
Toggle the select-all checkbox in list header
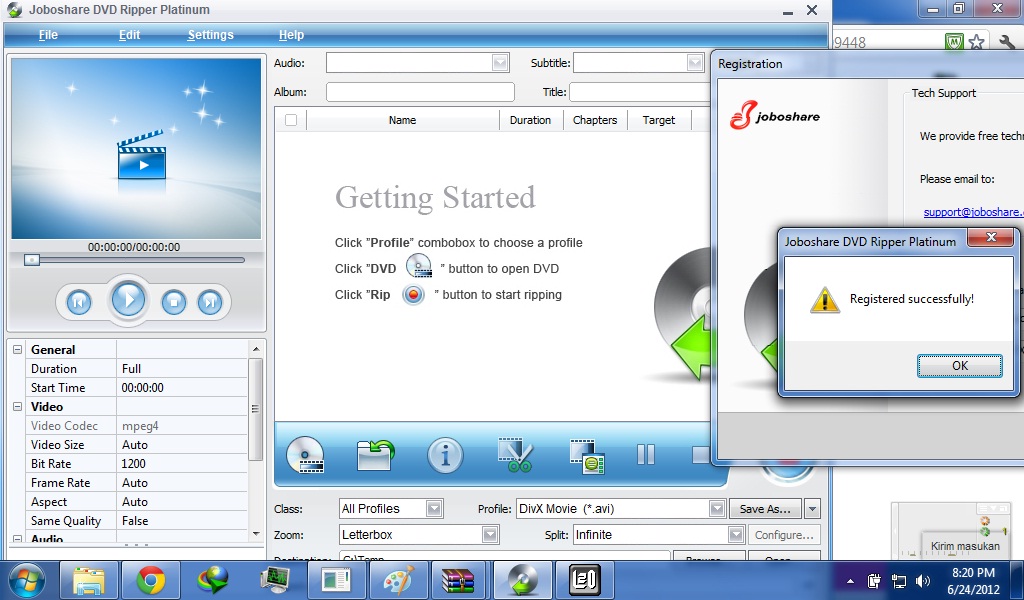[x=291, y=120]
